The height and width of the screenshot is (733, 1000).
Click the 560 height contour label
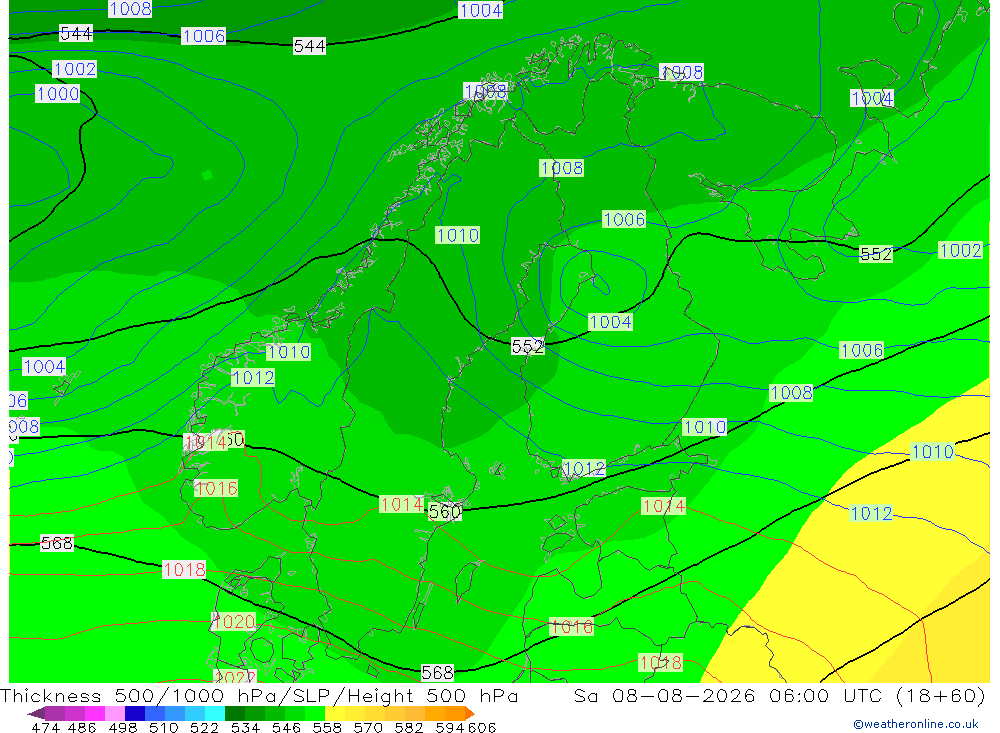[x=445, y=512]
